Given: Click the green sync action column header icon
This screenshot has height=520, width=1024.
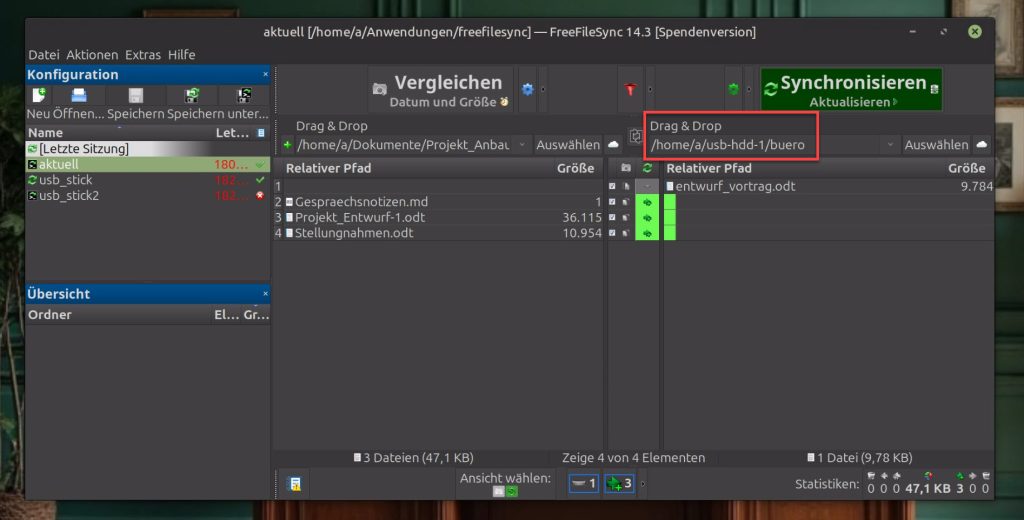Looking at the screenshot, I should click(647, 168).
